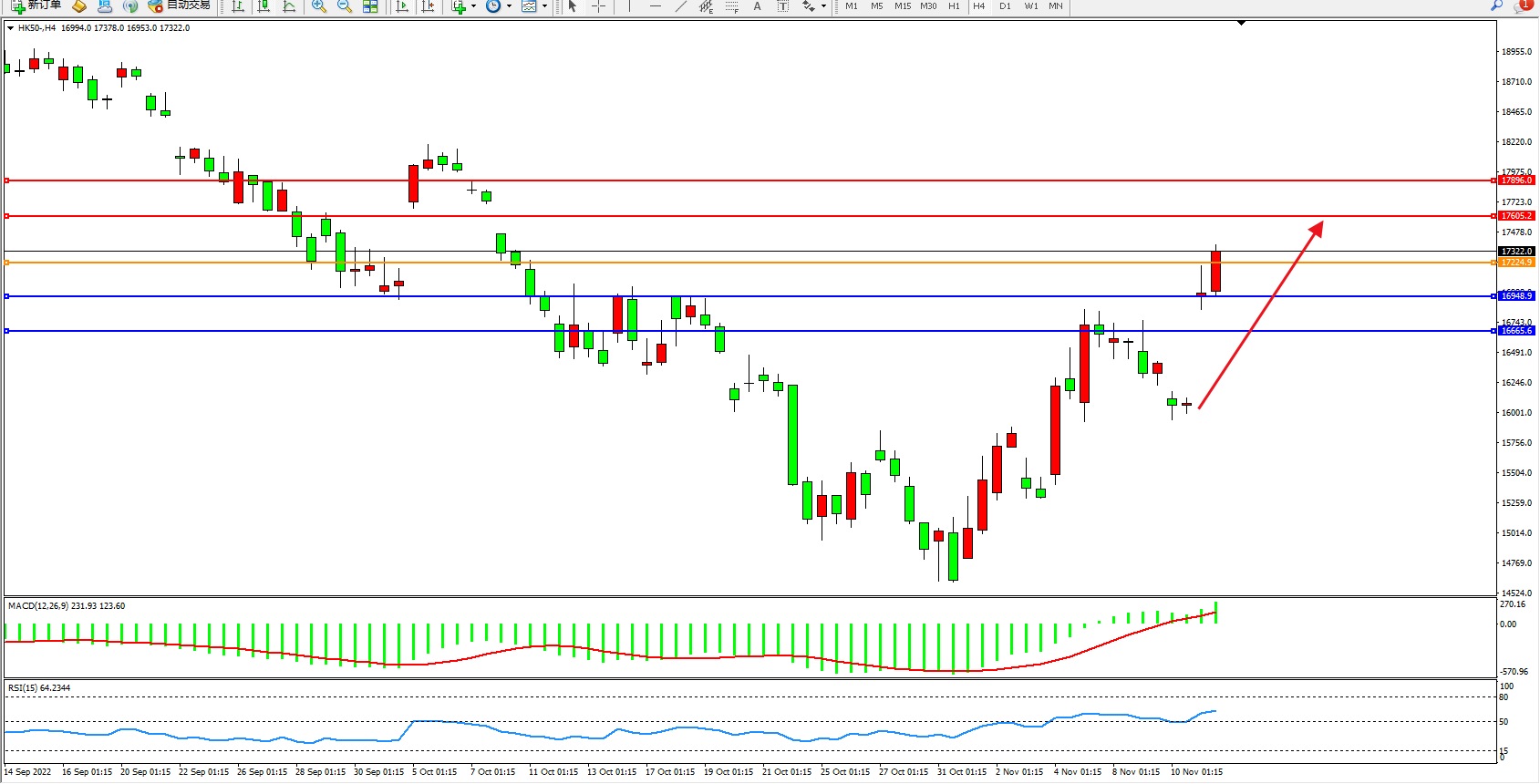Select the horizontal line drawing tool
Screen dimensions: 1540x784
coord(655,6)
